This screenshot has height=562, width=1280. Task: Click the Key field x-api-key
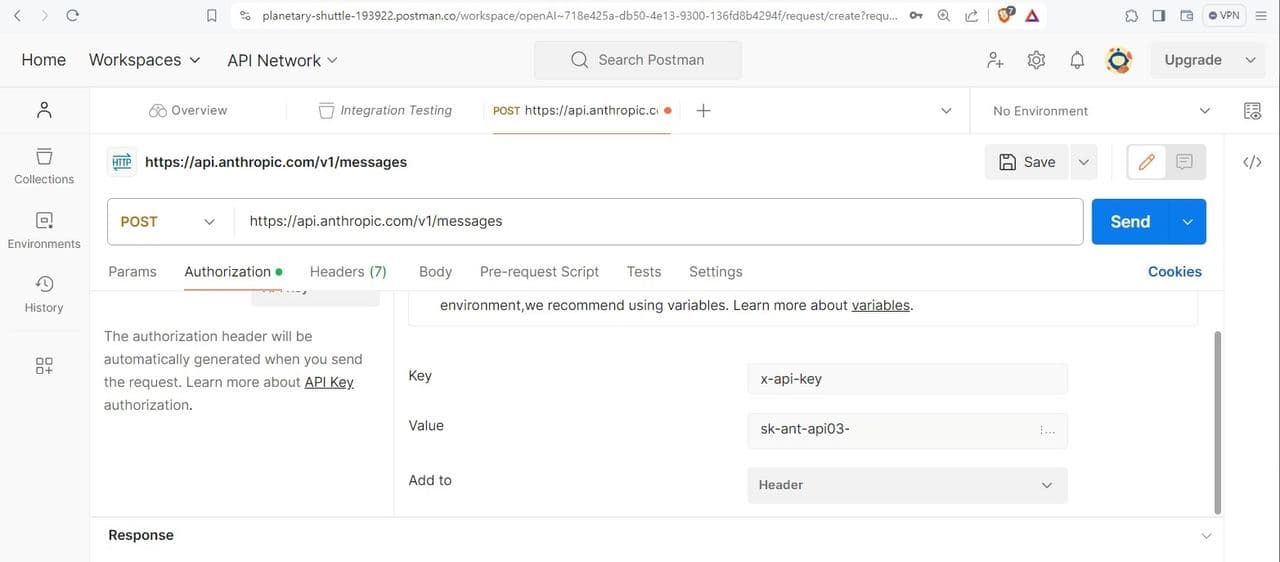907,379
